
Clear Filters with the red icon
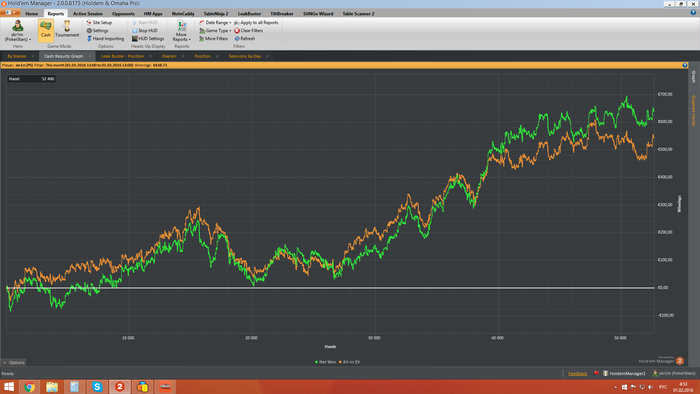pos(249,30)
